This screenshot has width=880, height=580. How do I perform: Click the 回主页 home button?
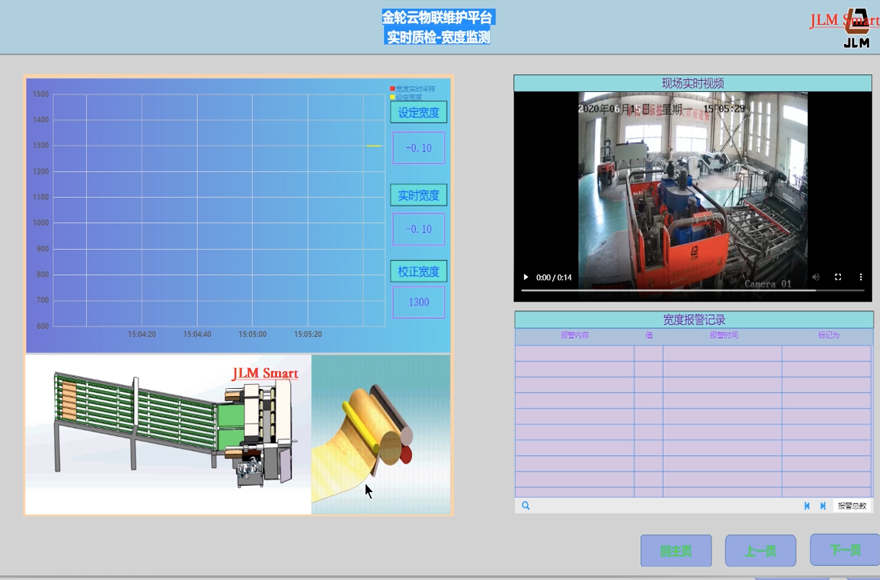[676, 551]
